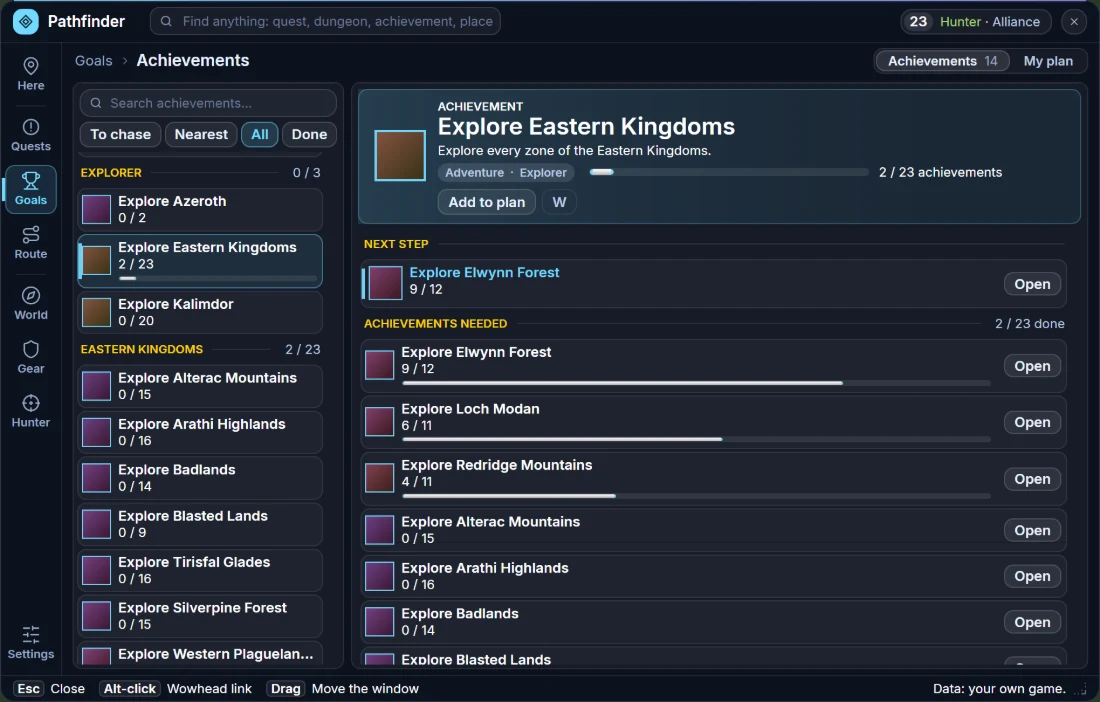Open Explore Arathi Highlands in needed list

coord(1032,576)
